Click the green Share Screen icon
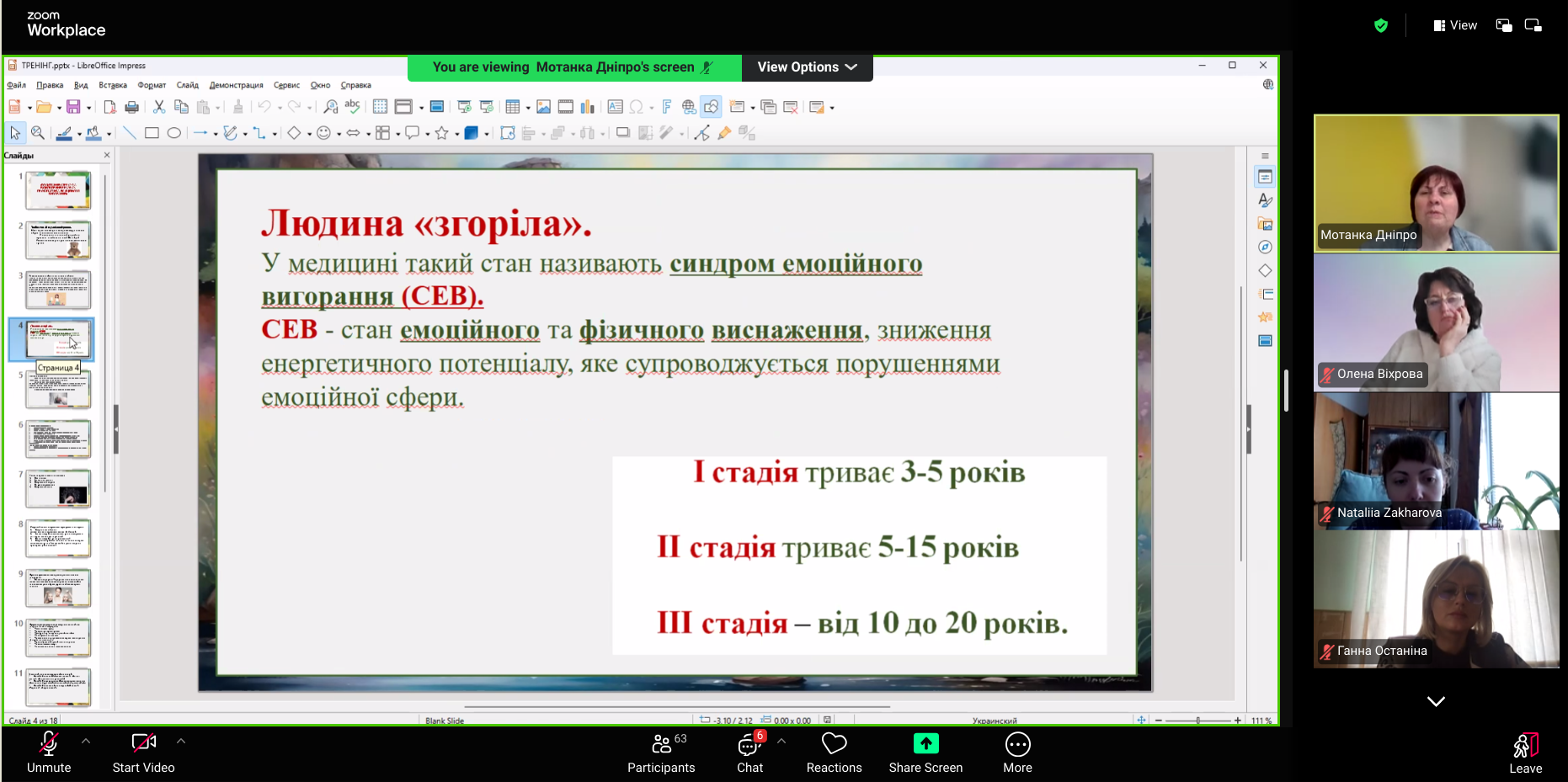1568x782 pixels. 925,743
